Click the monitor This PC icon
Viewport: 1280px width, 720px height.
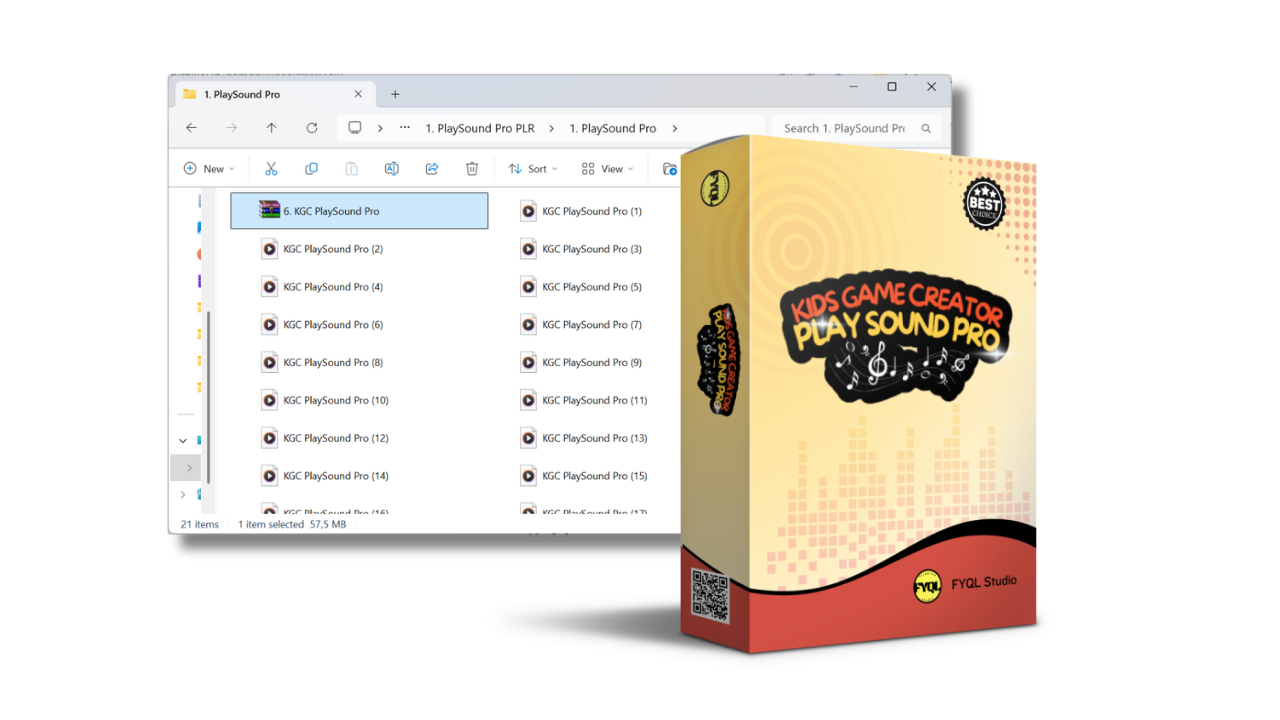(354, 128)
